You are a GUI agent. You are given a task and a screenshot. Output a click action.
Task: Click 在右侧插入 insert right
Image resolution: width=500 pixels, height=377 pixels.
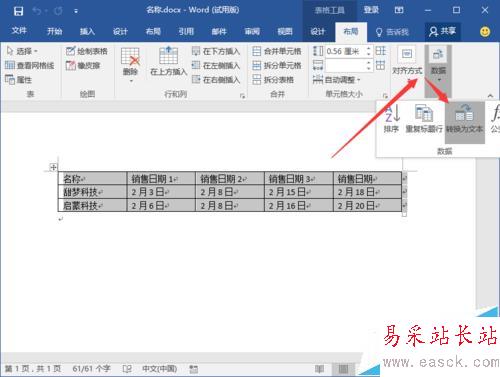point(216,80)
